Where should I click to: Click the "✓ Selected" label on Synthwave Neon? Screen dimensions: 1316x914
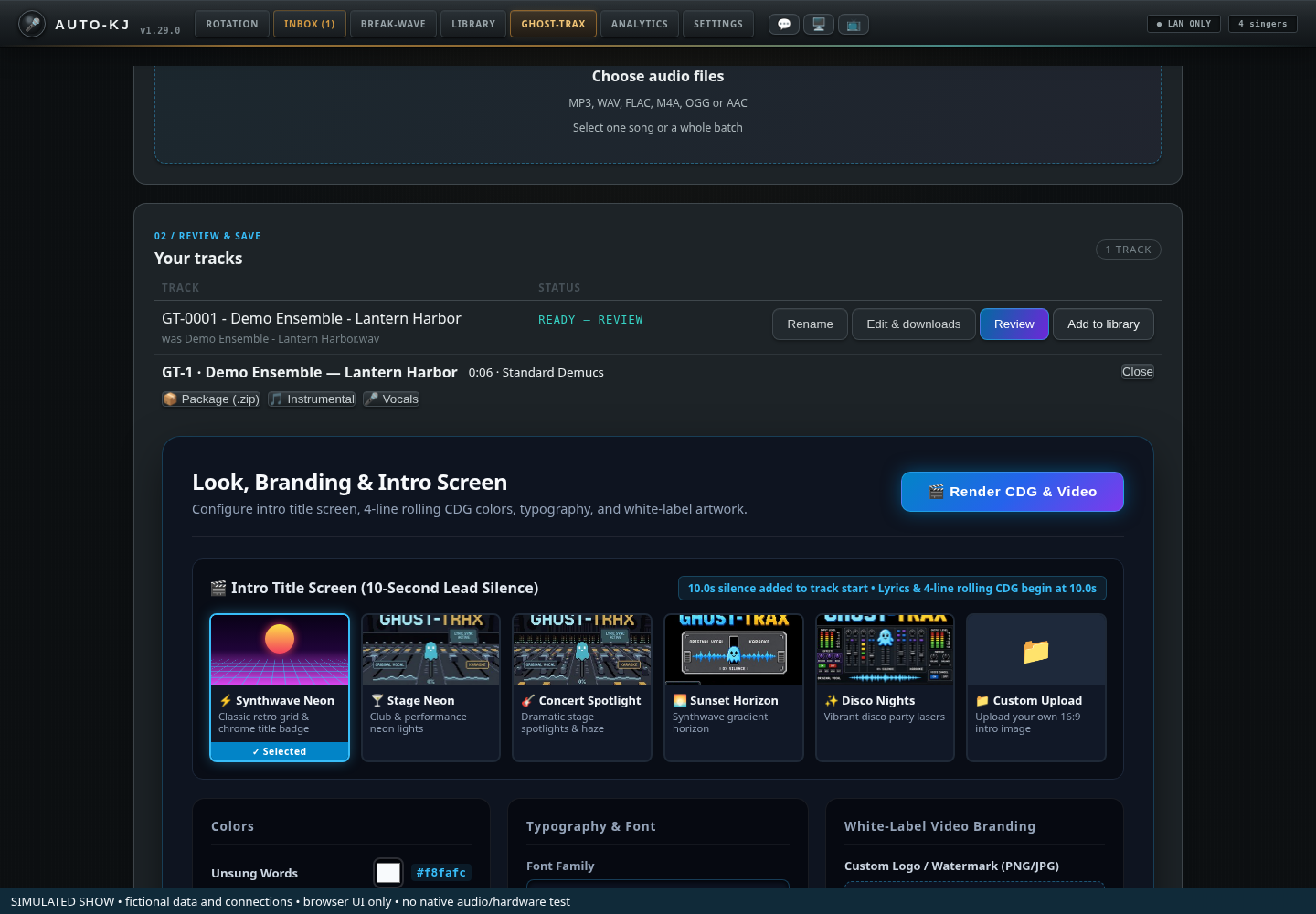coord(280,751)
